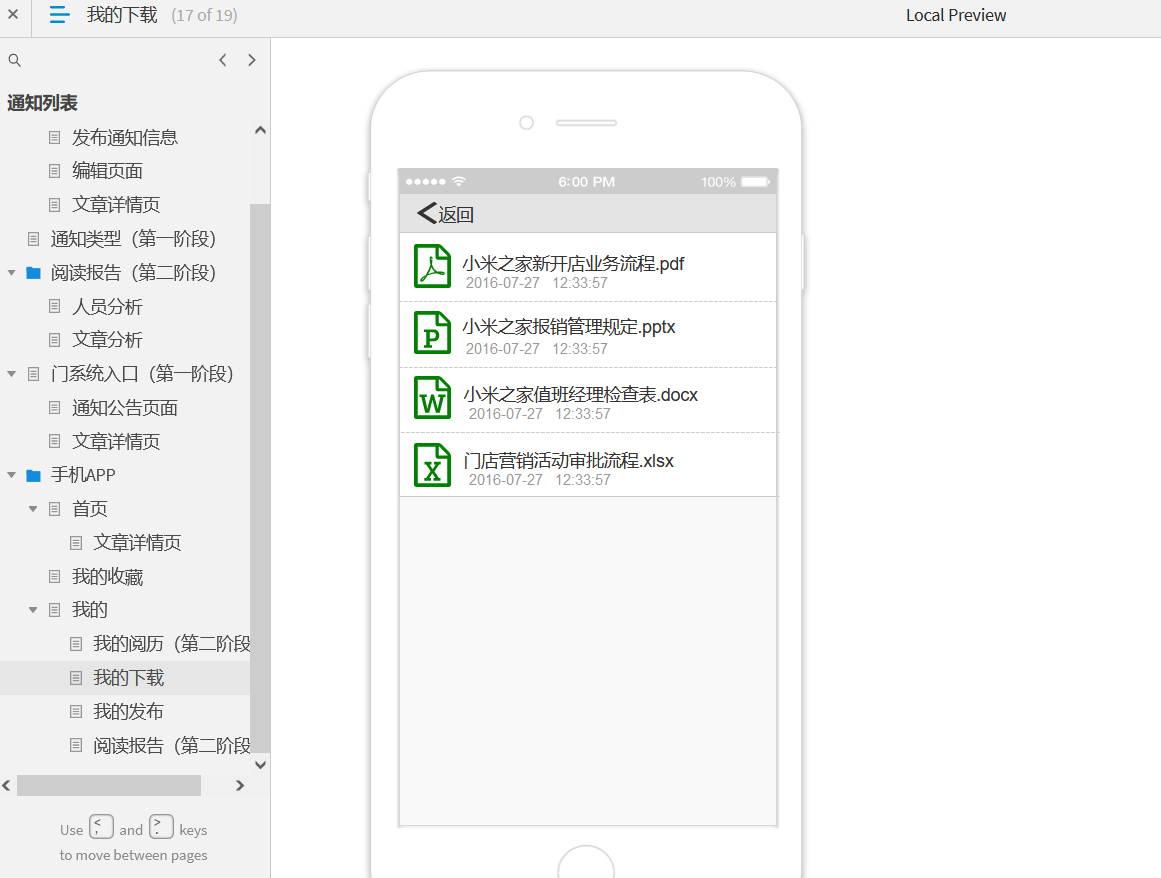Click the horizontal scrollbar thumb in sitemap

tap(109, 785)
